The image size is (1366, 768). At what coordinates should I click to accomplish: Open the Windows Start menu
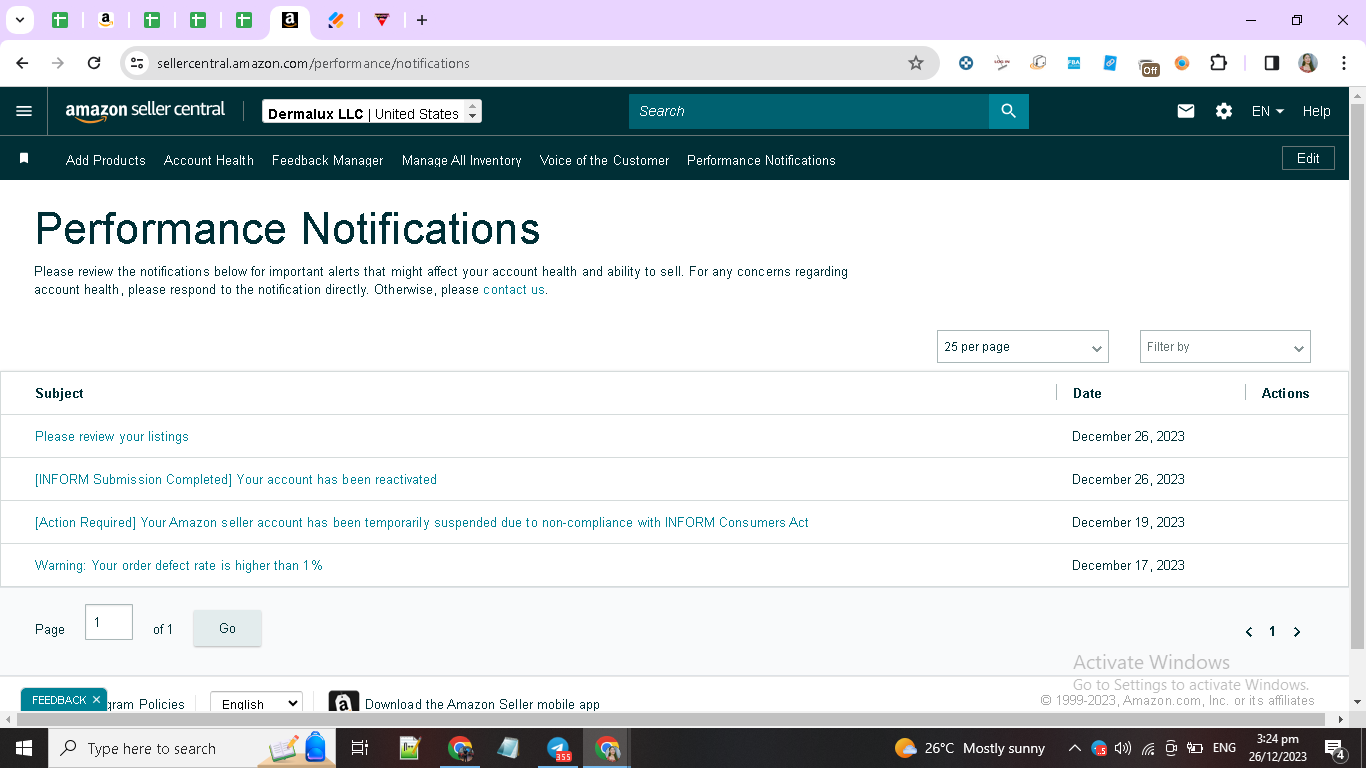pyautogui.click(x=22, y=748)
